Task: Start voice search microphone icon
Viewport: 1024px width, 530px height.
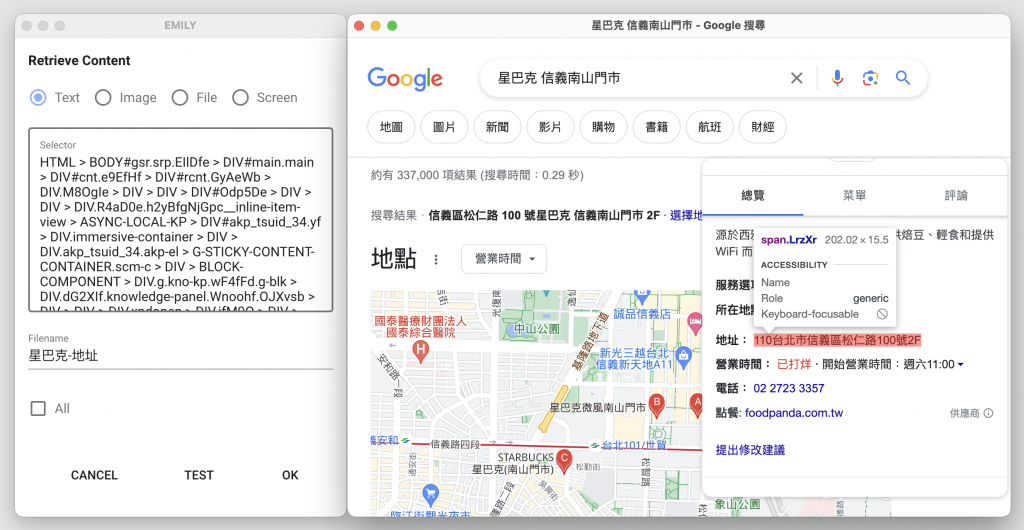Action: tap(837, 78)
